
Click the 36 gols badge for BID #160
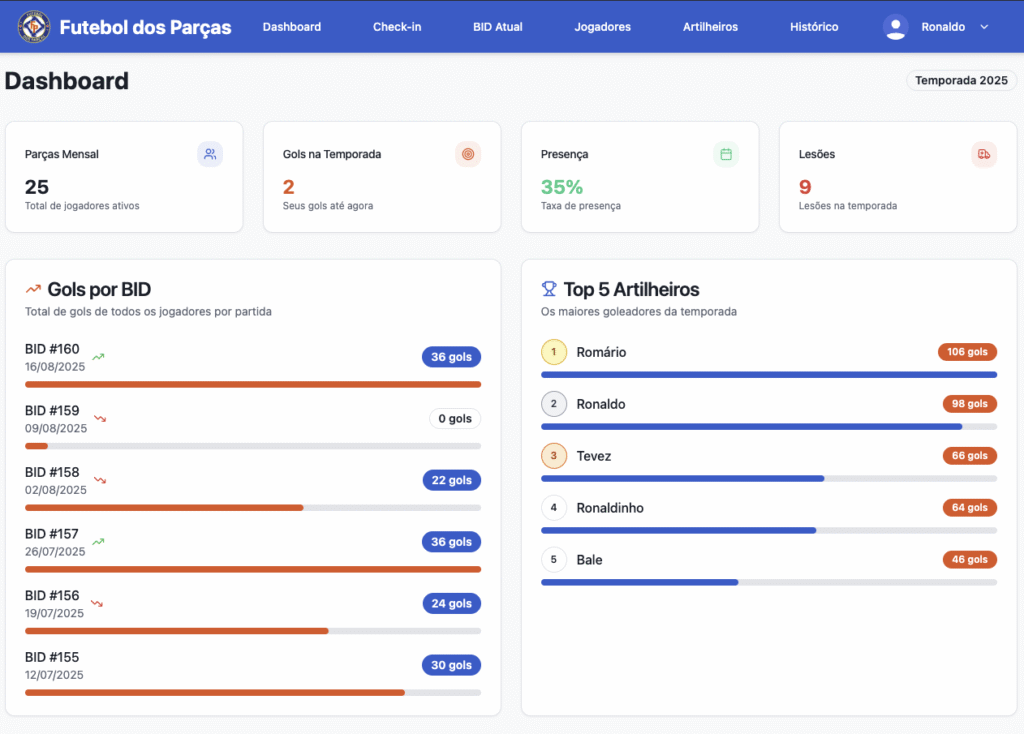point(451,357)
